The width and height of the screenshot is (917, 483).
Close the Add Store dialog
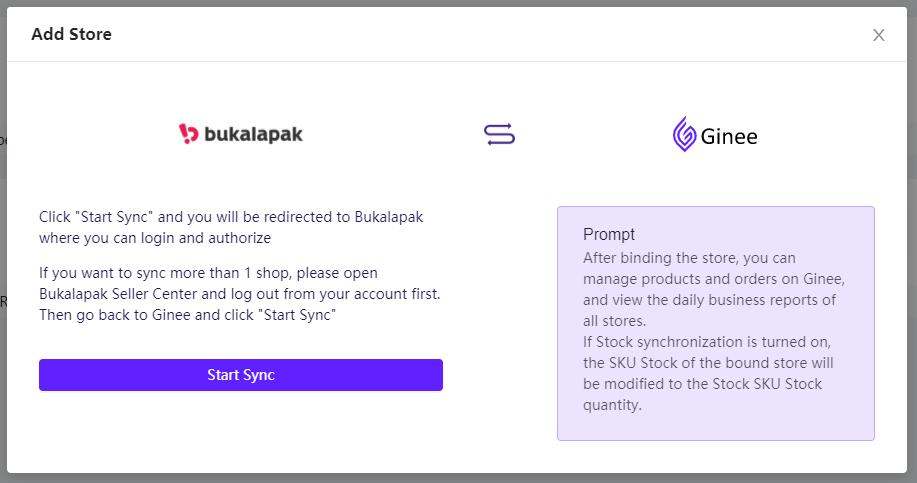(878, 35)
